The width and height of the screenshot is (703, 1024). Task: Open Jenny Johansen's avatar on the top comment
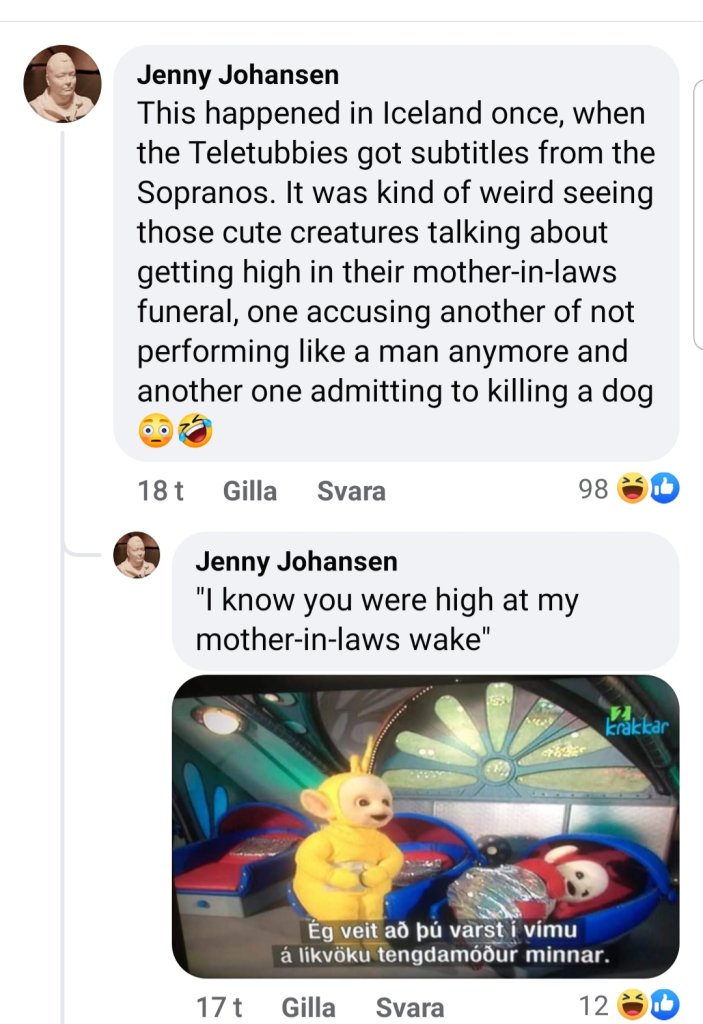62,83
